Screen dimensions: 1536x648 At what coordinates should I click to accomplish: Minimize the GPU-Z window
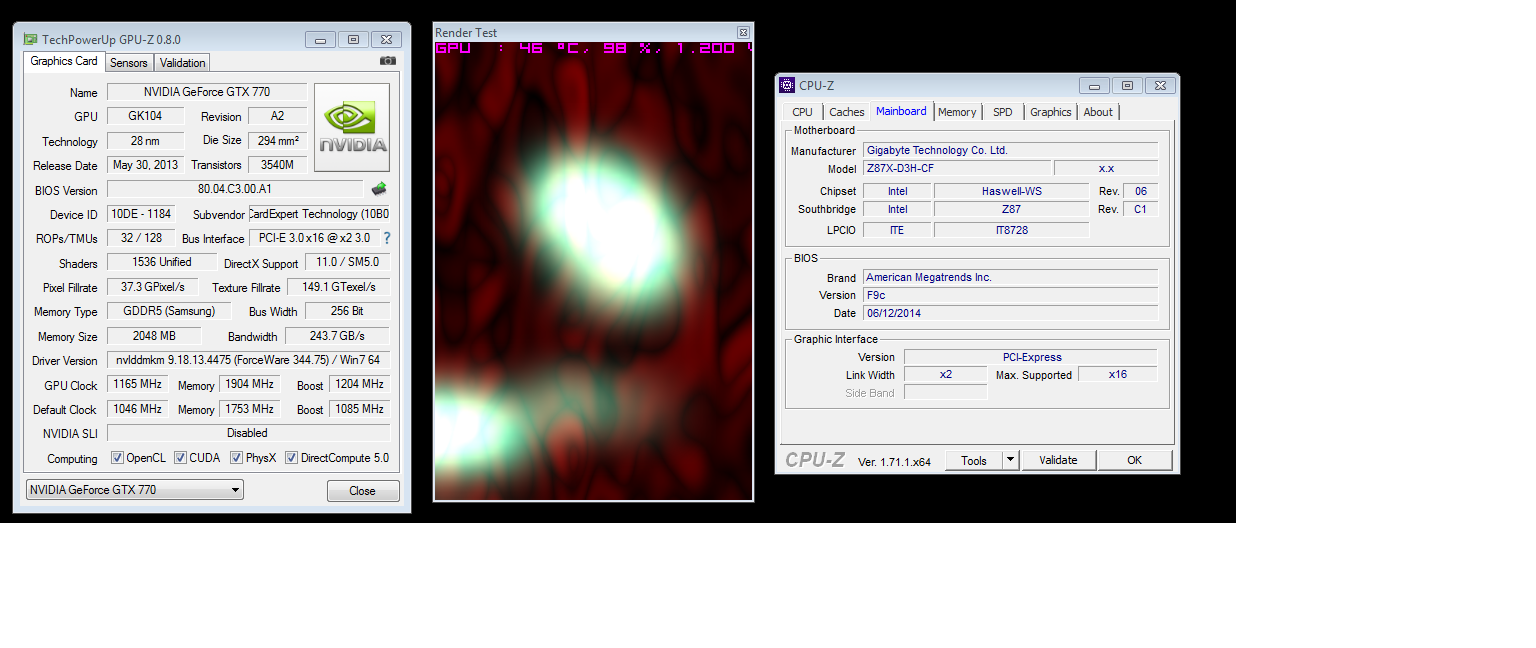[x=321, y=40]
